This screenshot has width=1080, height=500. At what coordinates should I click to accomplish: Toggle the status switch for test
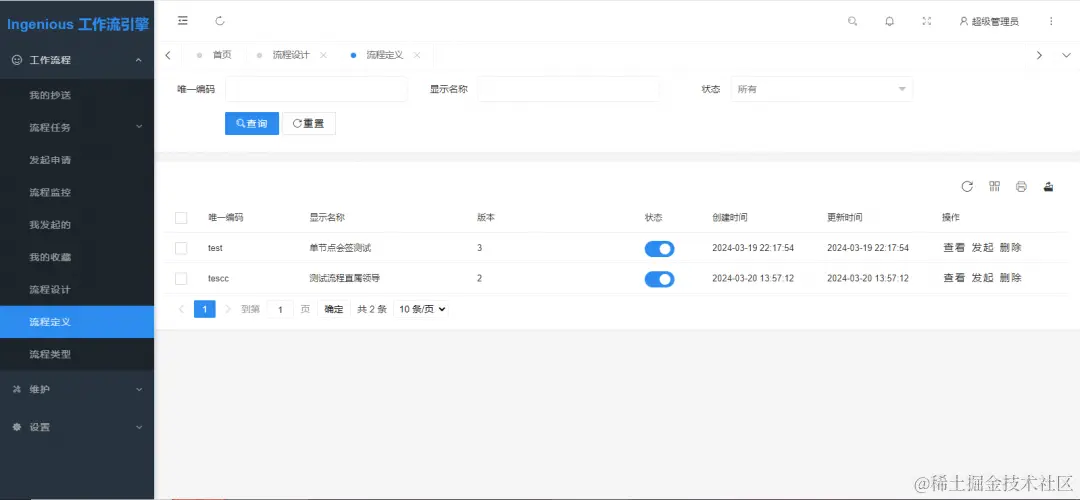(659, 249)
